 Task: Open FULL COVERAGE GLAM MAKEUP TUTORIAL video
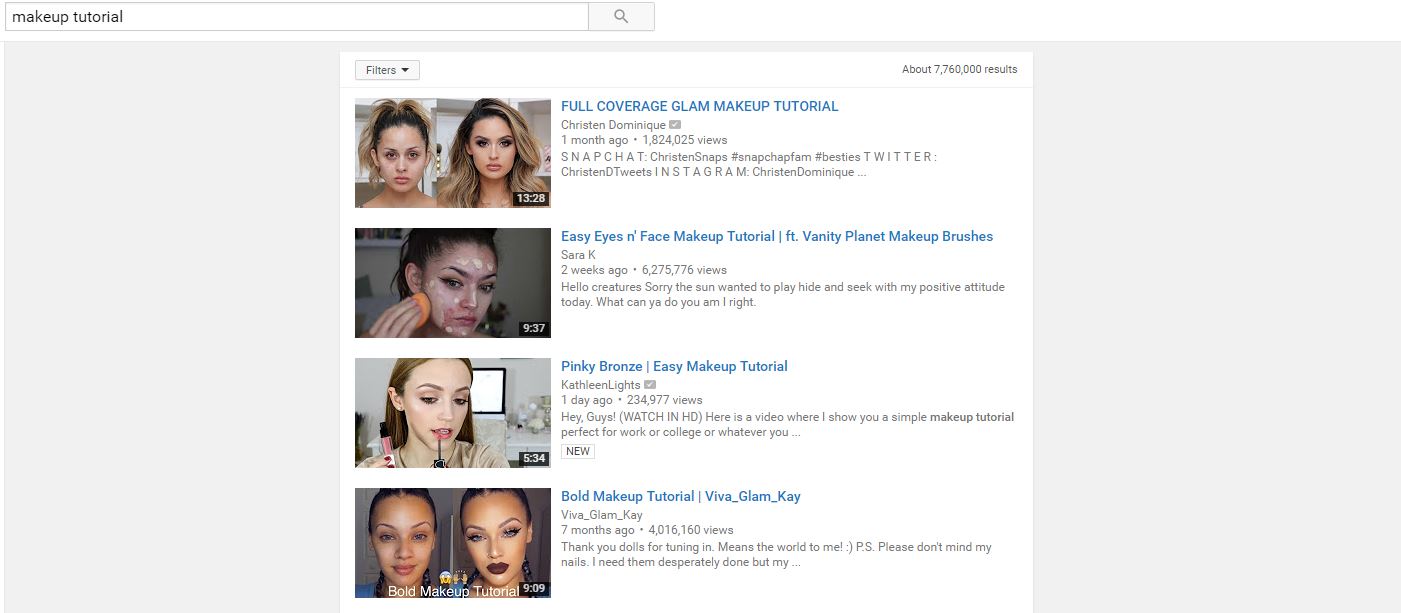[x=700, y=106]
